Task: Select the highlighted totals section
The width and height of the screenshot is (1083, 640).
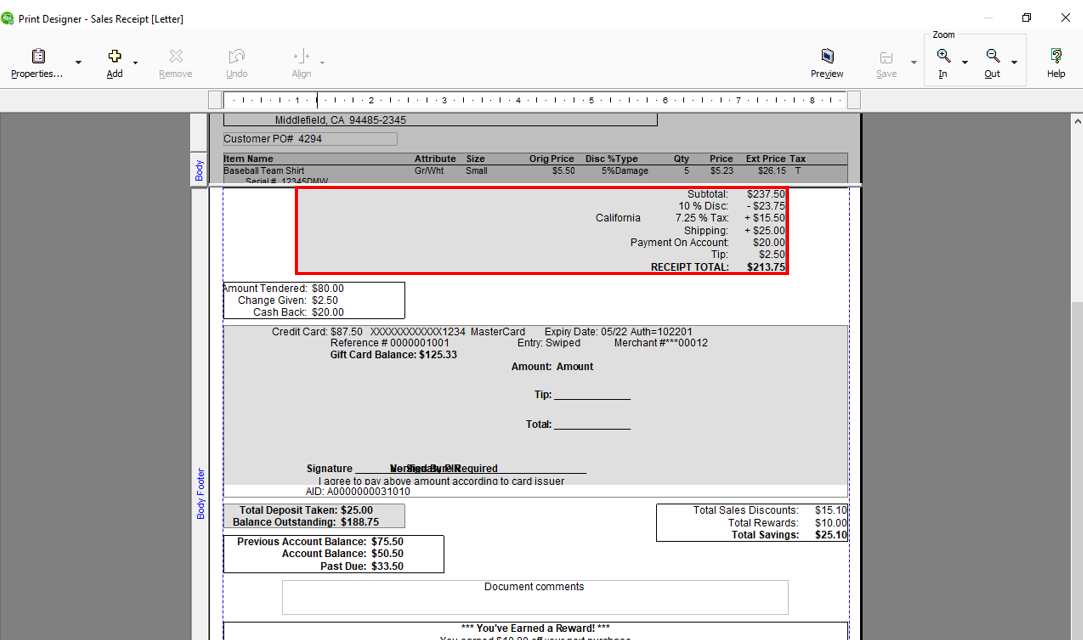Action: [542, 230]
